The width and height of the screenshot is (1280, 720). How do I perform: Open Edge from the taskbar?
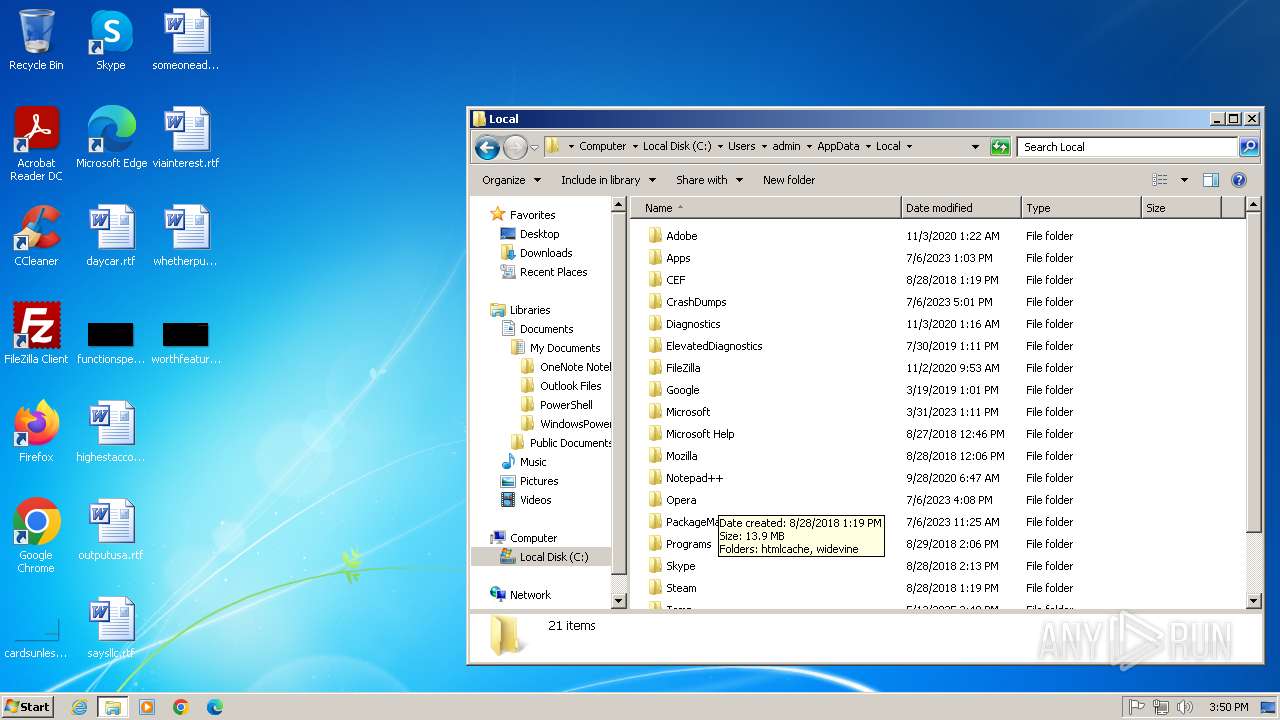pyautogui.click(x=215, y=707)
